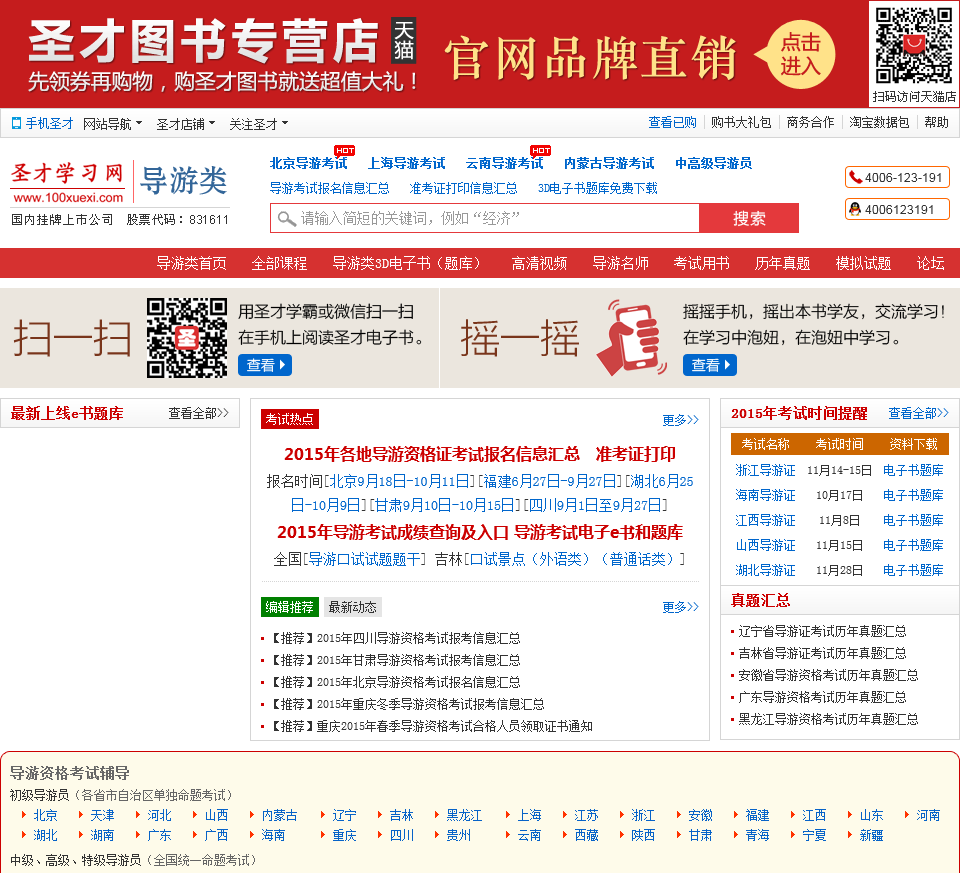This screenshot has height=873, width=960.
Task: Select 四川 in 初级导游员 region list
Action: pyautogui.click(x=402, y=835)
